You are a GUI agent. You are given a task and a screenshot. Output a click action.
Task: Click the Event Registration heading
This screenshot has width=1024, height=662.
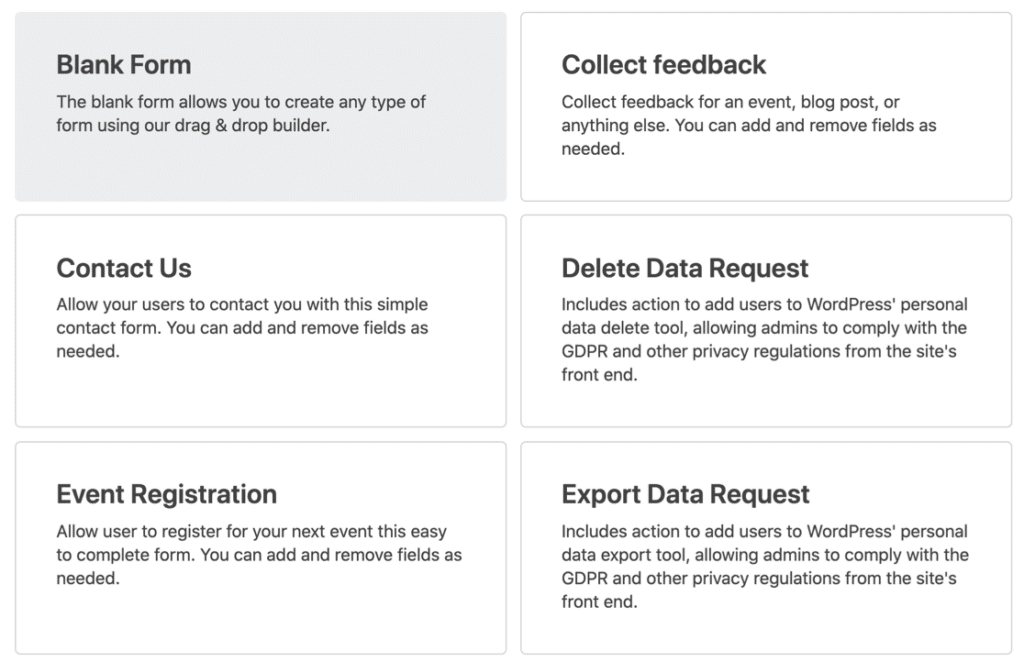click(x=167, y=494)
